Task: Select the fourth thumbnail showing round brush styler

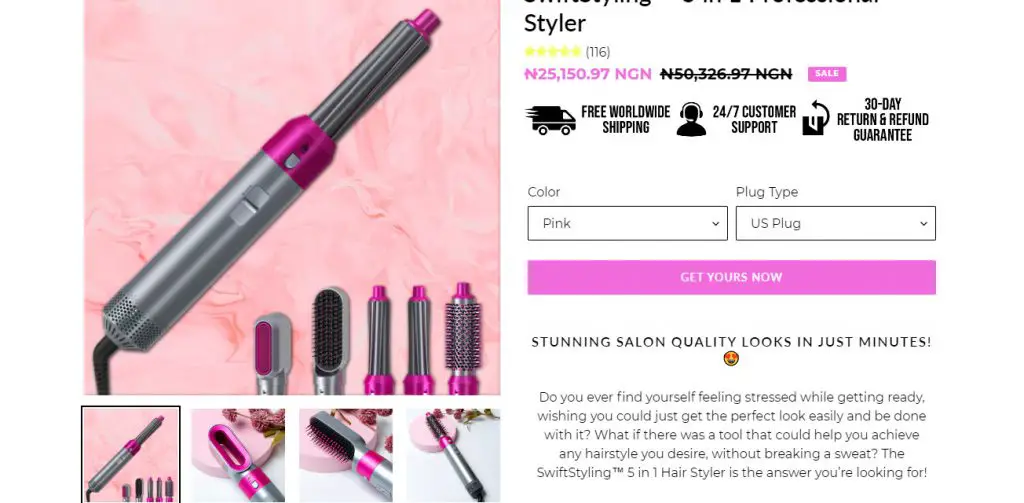Action: [453, 455]
